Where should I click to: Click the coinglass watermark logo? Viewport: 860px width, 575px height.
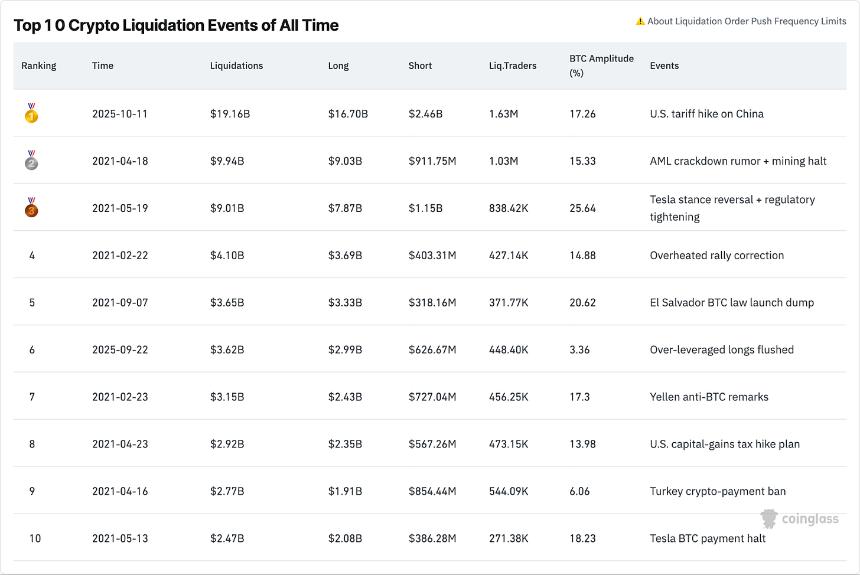click(799, 518)
